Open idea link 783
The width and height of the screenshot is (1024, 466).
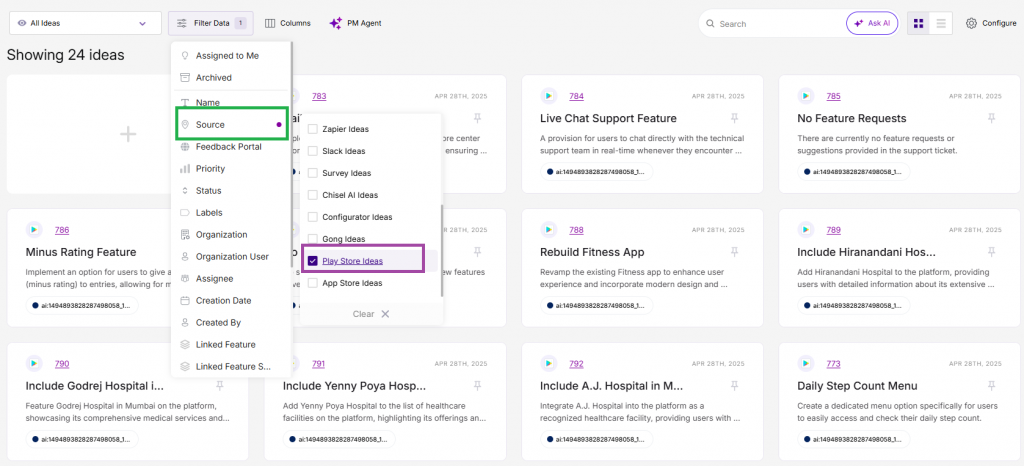pos(319,96)
